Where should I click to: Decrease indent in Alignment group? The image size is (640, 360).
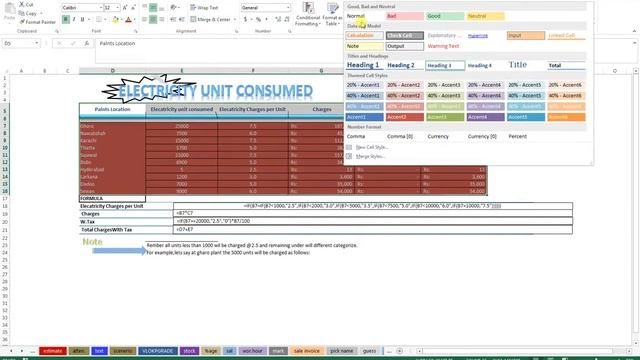click(x=173, y=19)
